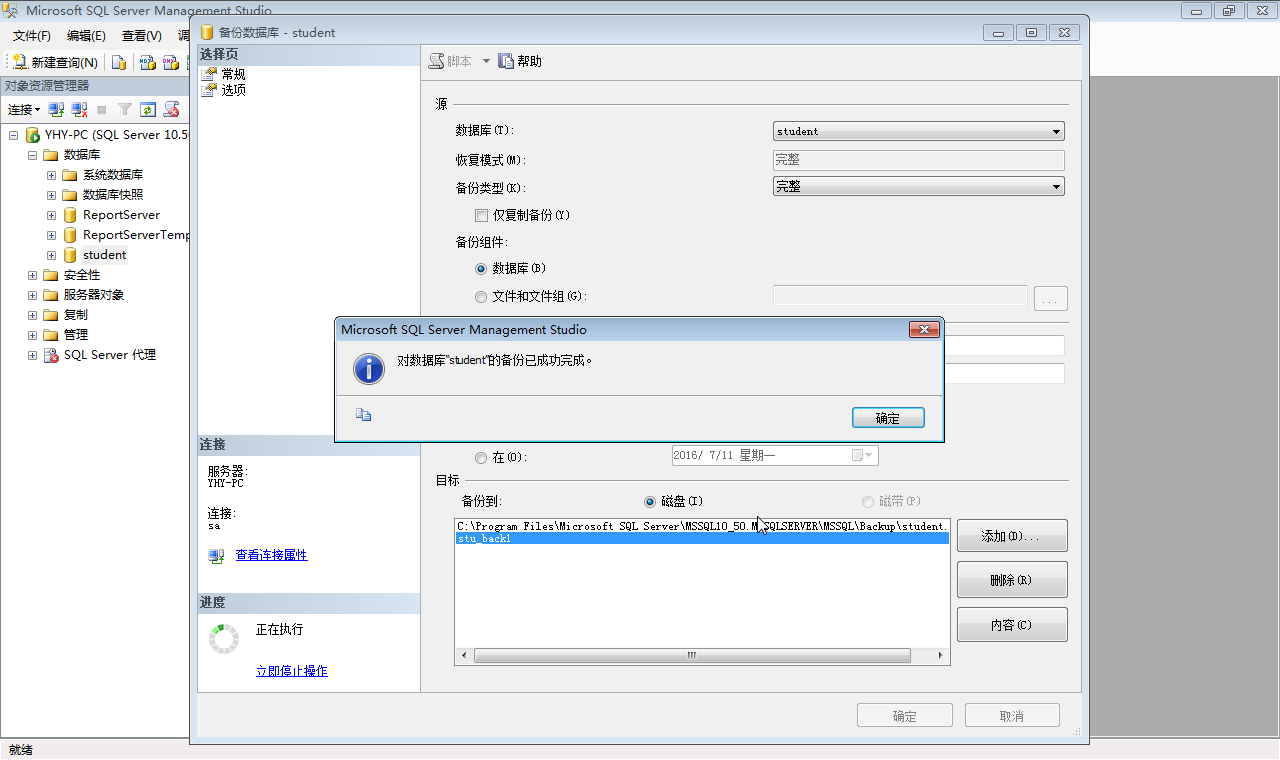
Task: Expand the 服务器对象 tree node
Action: pyautogui.click(x=33, y=295)
